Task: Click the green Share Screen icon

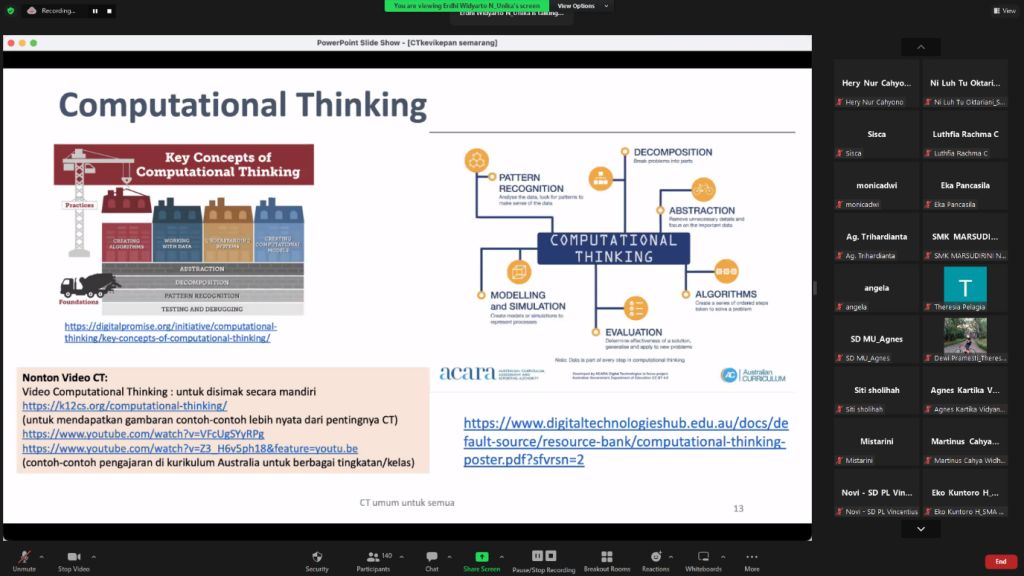Action: [481, 557]
